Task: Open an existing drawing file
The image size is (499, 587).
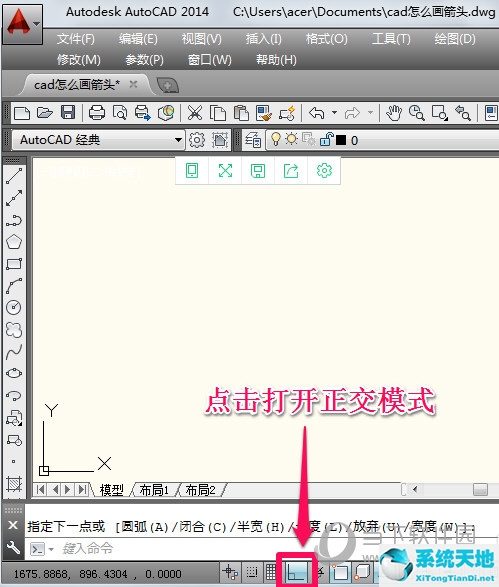Action: click(45, 113)
